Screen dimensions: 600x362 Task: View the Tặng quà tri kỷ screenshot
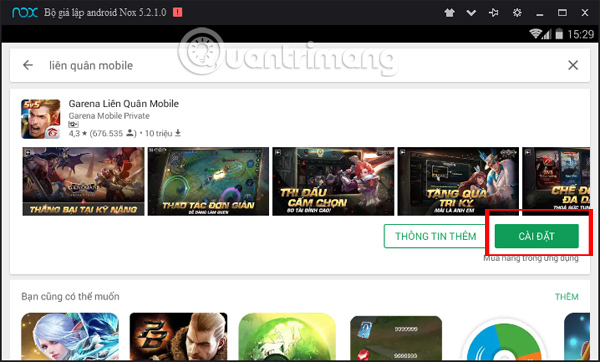tap(458, 181)
